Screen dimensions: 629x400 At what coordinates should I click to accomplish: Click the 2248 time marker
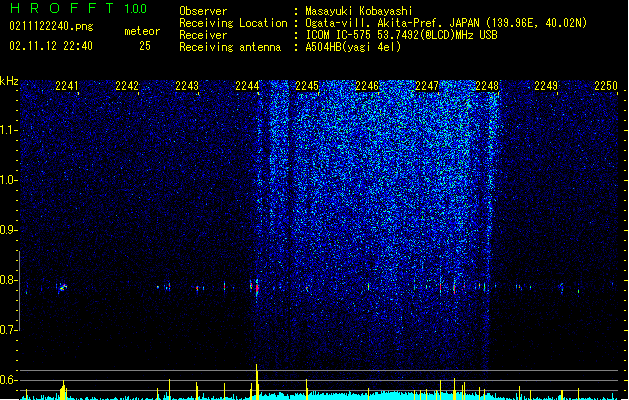point(487,86)
